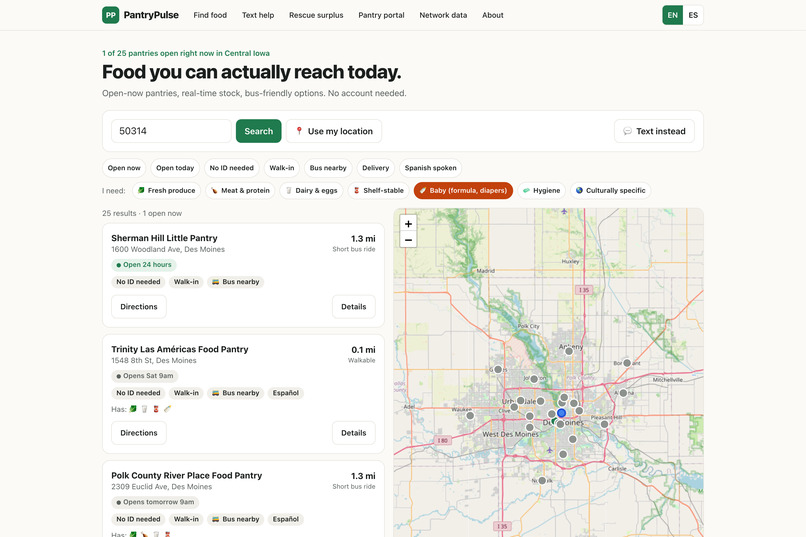The width and height of the screenshot is (806, 537).
Task: Click the pantry marker near Altoona
Action: [623, 393]
